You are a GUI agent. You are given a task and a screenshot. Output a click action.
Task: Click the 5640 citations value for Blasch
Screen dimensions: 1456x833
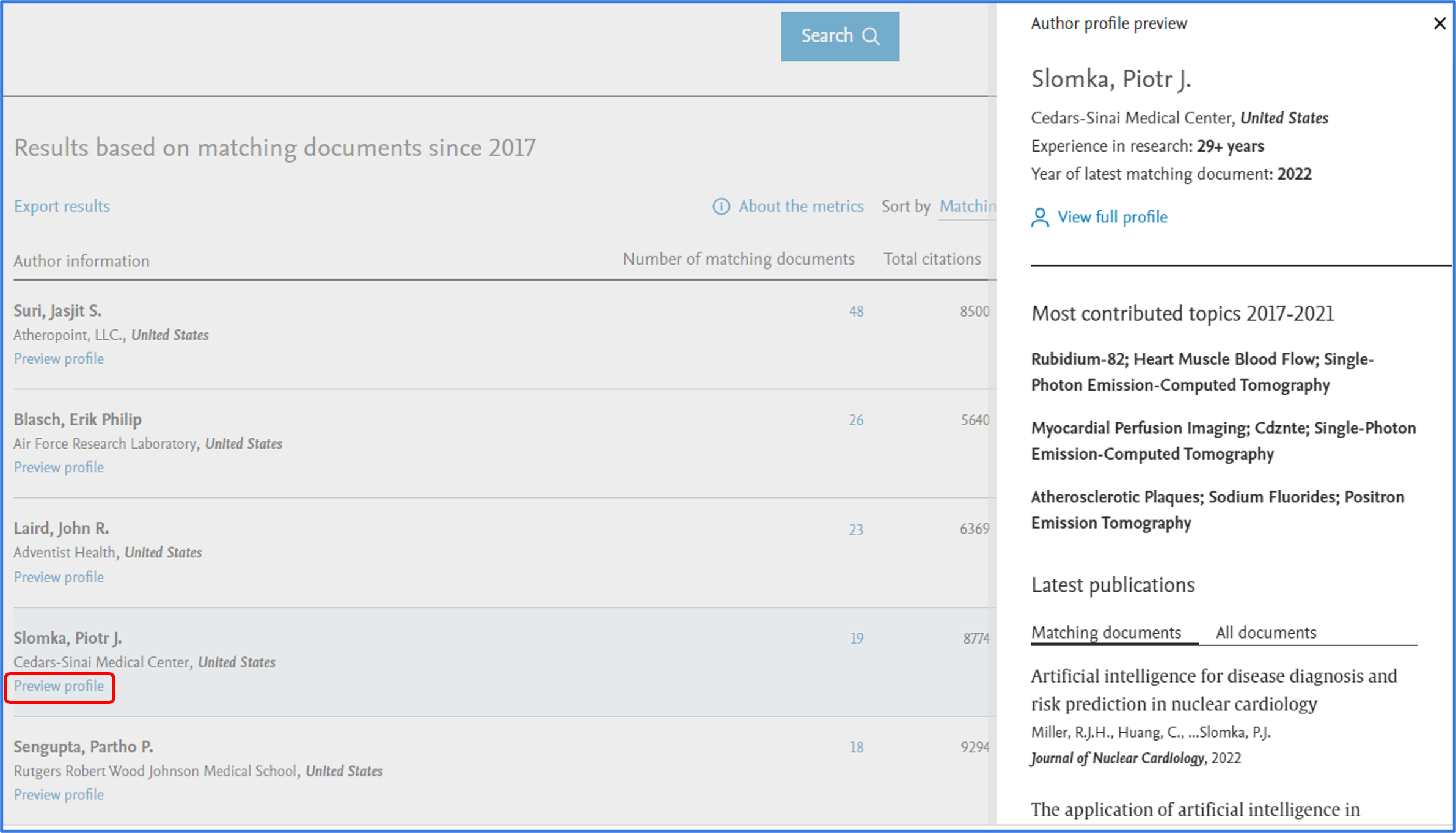(x=975, y=420)
